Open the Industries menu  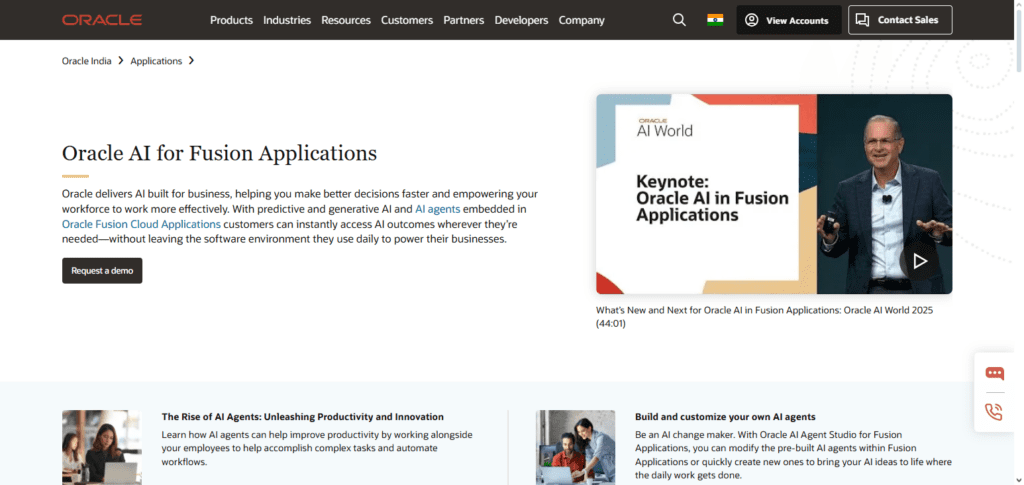point(287,20)
